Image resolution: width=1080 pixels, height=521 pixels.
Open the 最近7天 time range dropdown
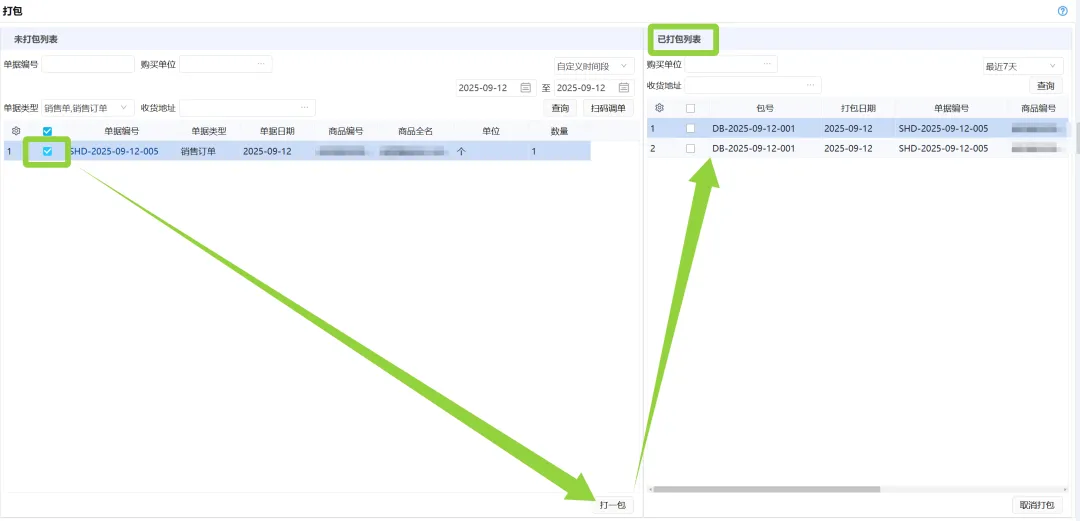click(x=1021, y=66)
